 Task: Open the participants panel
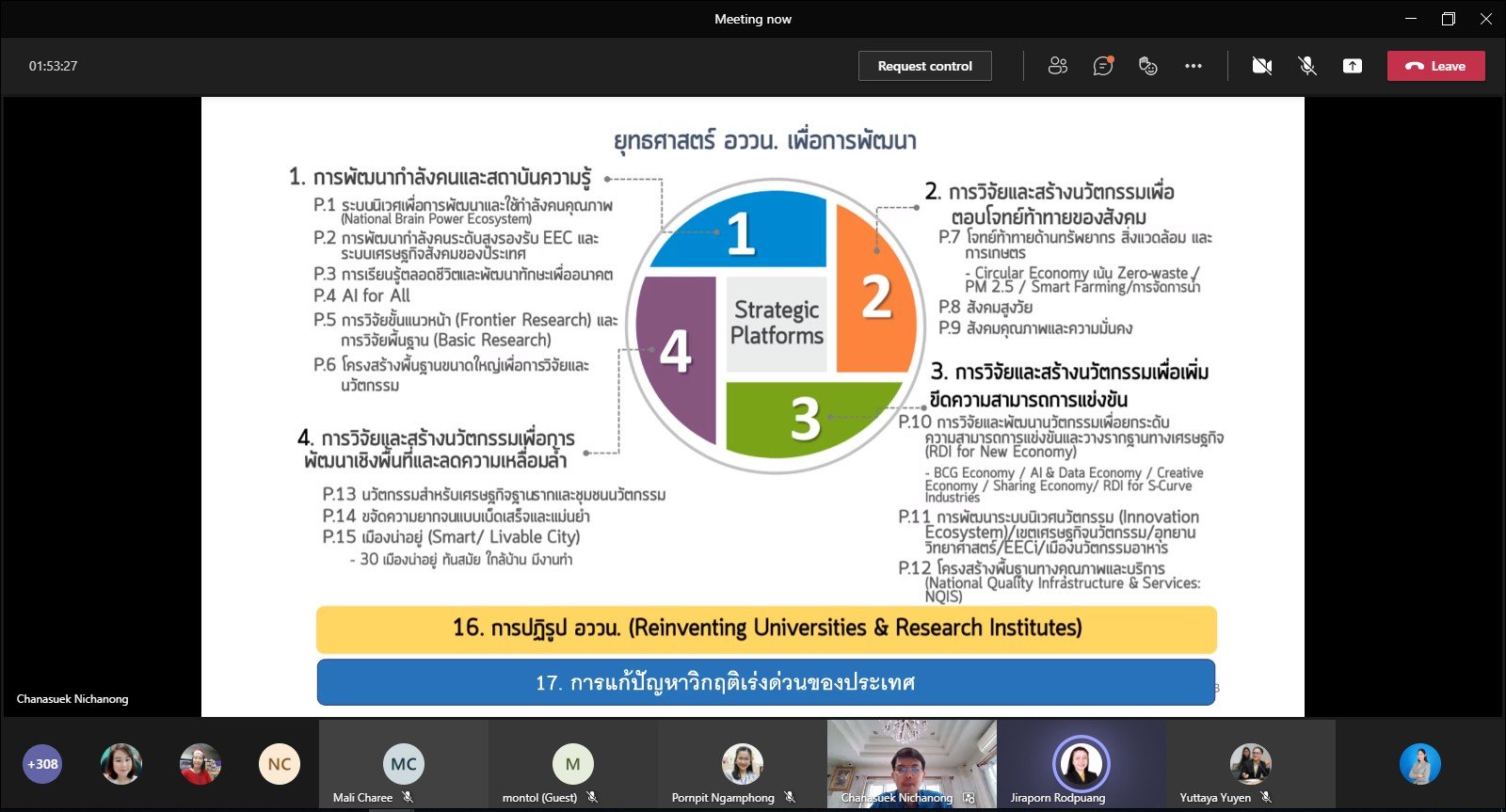tap(1058, 66)
